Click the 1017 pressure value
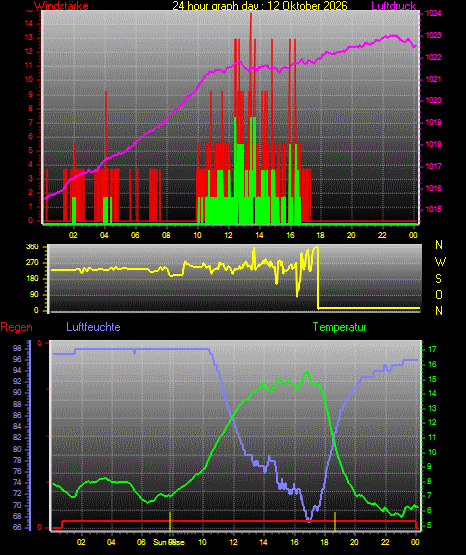The image size is (466, 555). point(433,166)
